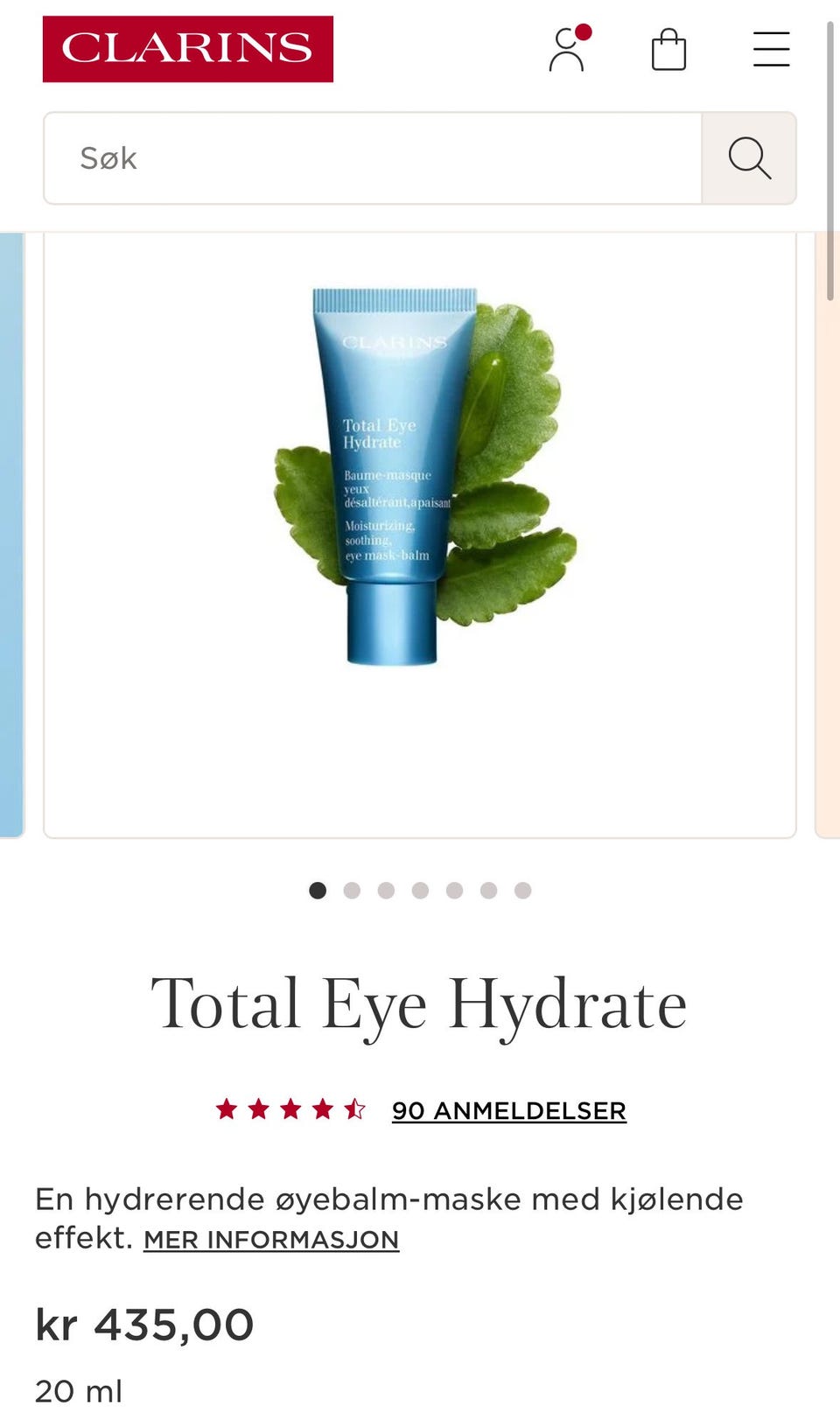Click the magnifying glass search button
840x1427 pixels.
749,158
